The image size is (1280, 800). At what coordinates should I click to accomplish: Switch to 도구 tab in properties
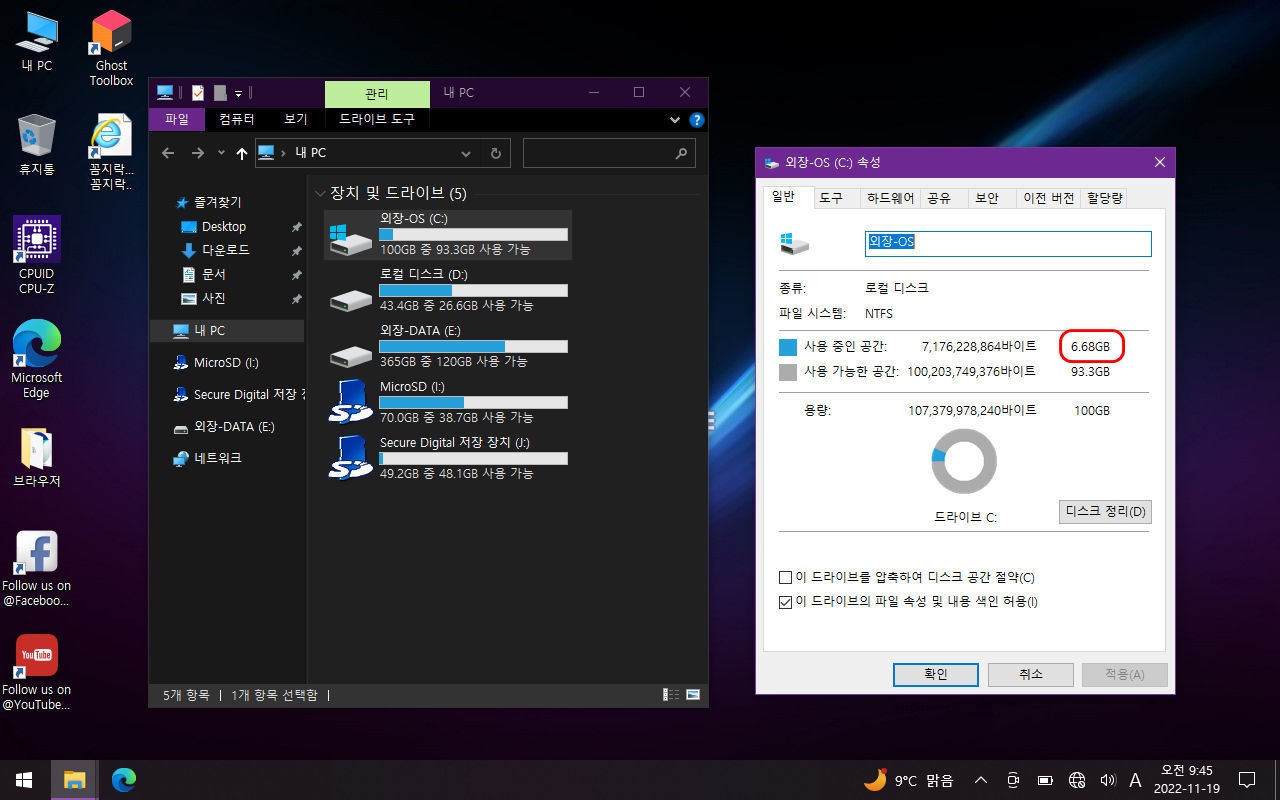tap(831, 198)
